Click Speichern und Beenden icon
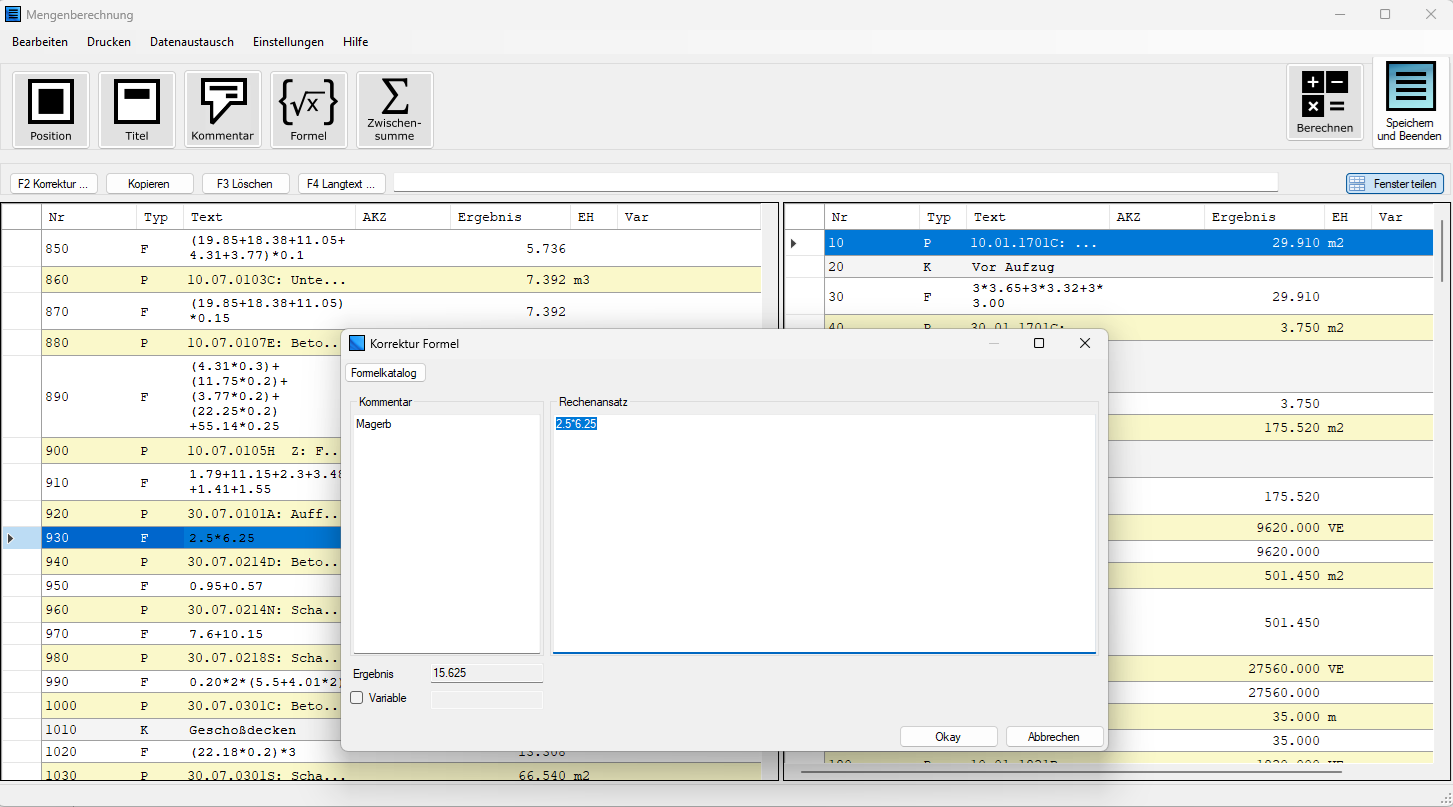Image resolution: width=1453 pixels, height=807 pixels. 1410,102
